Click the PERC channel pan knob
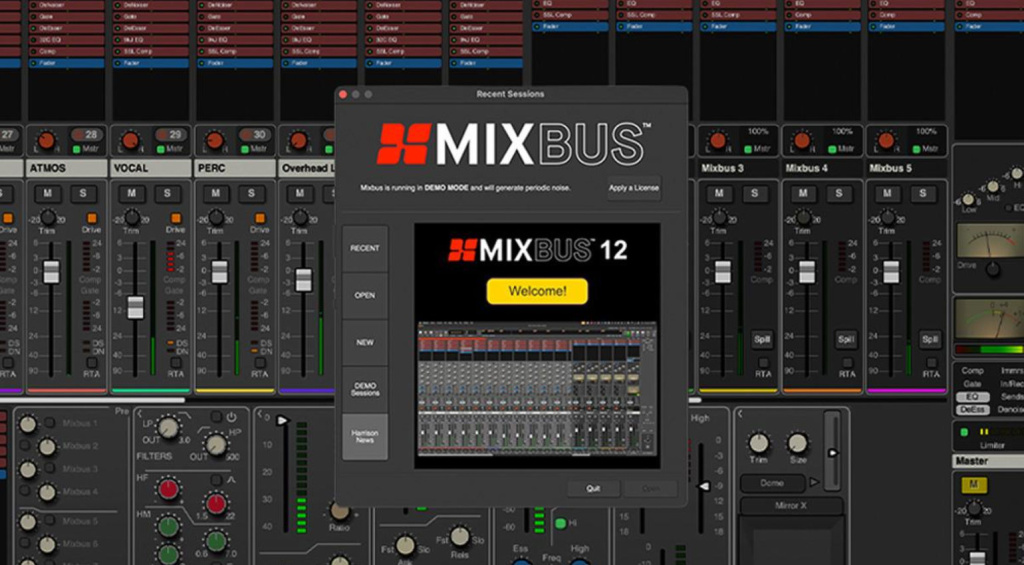 pyautogui.click(x=214, y=140)
